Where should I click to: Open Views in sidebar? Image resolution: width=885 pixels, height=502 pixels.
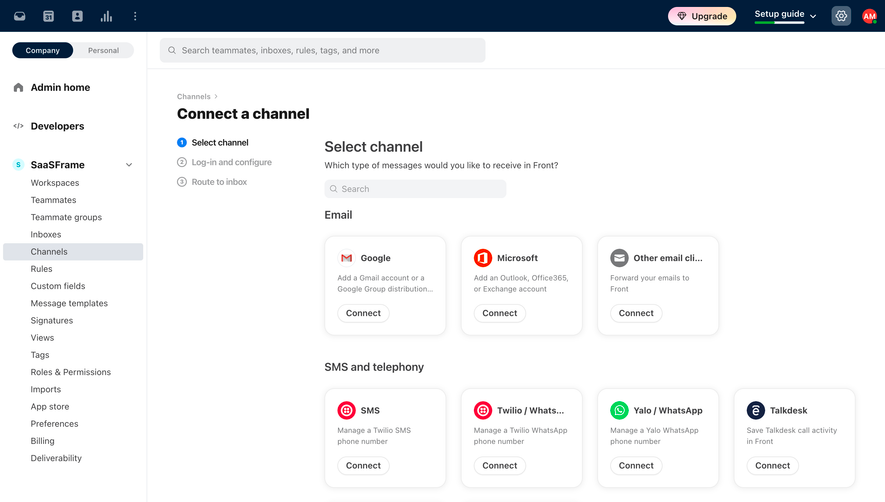click(42, 338)
